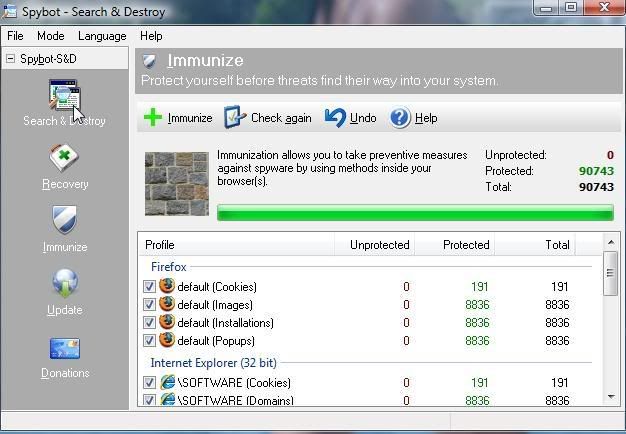The height and width of the screenshot is (434, 626).
Task: Open the Mode menu
Action: 51,36
